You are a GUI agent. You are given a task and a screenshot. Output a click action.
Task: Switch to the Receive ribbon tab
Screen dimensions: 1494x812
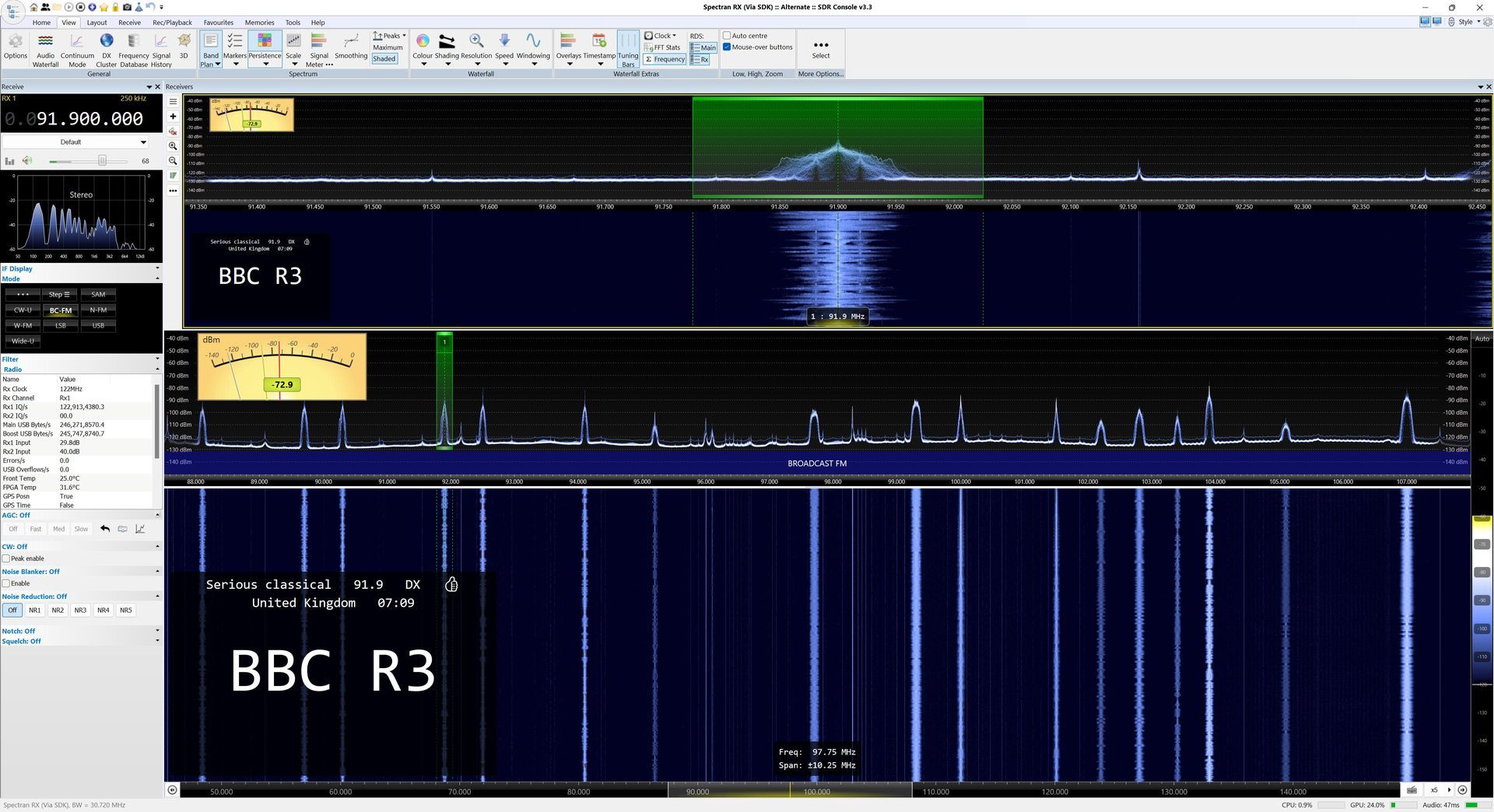coord(129,23)
